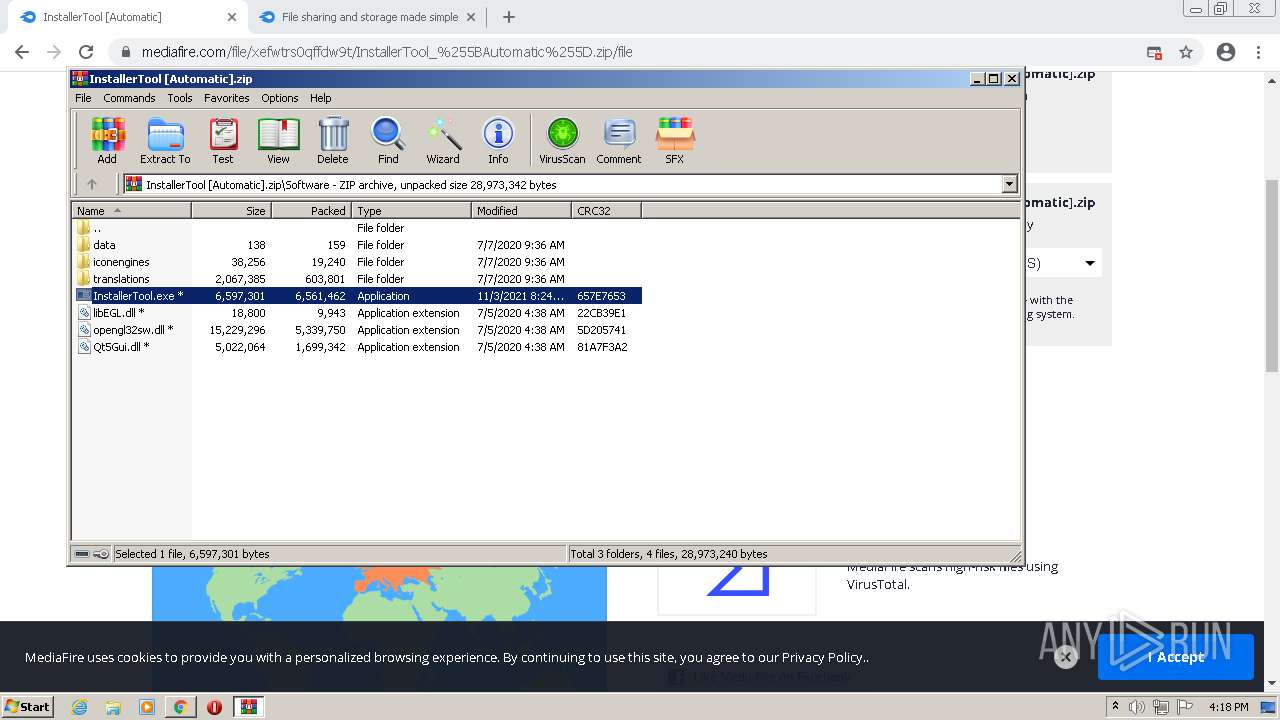Viewport: 1280px width, 720px height.
Task: Click the status bar key icon
Action: click(x=101, y=554)
